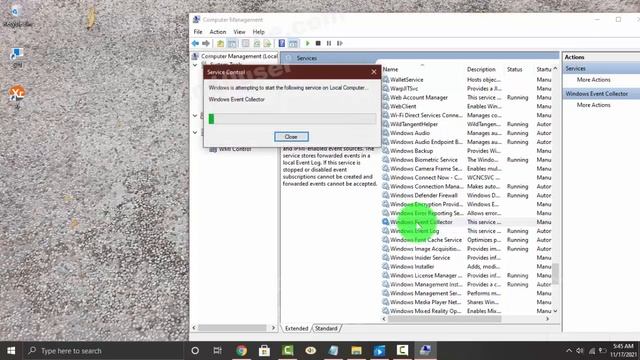640x360 pixels.
Task: Click the Restart Service icon
Action: (340, 43)
